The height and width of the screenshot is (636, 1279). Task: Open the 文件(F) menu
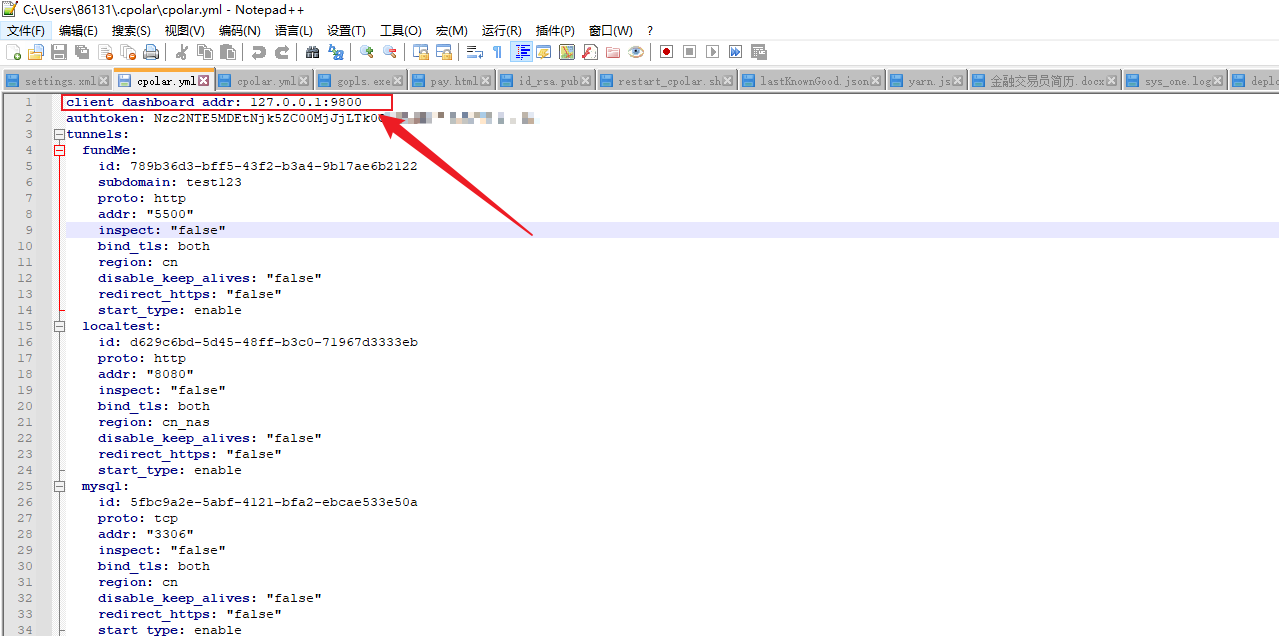point(26,31)
